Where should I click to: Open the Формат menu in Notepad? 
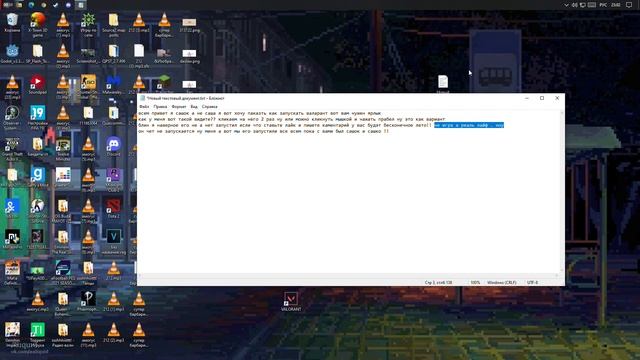pyautogui.click(x=179, y=107)
